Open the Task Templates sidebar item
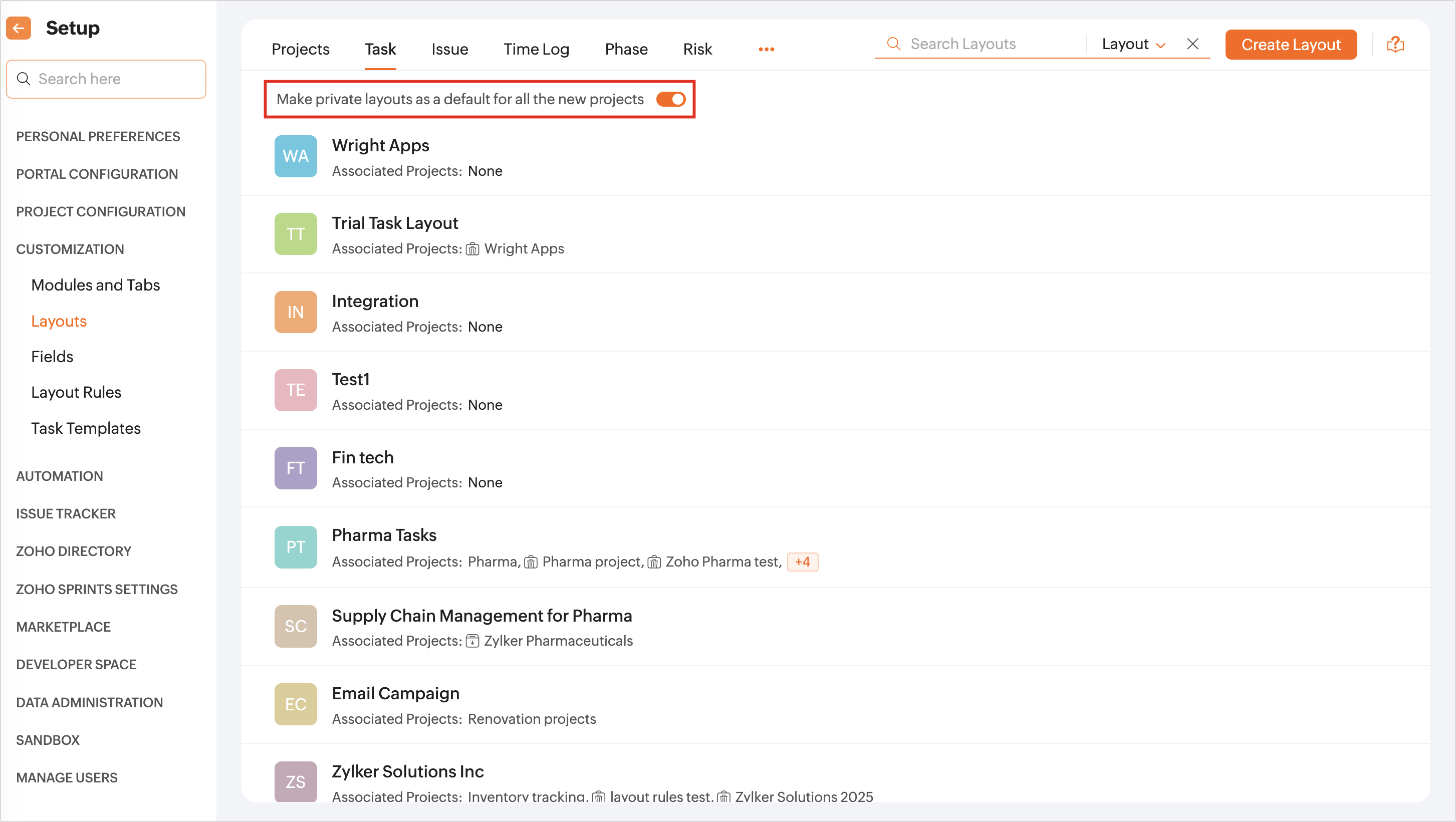This screenshot has height=822, width=1456. 85,428
